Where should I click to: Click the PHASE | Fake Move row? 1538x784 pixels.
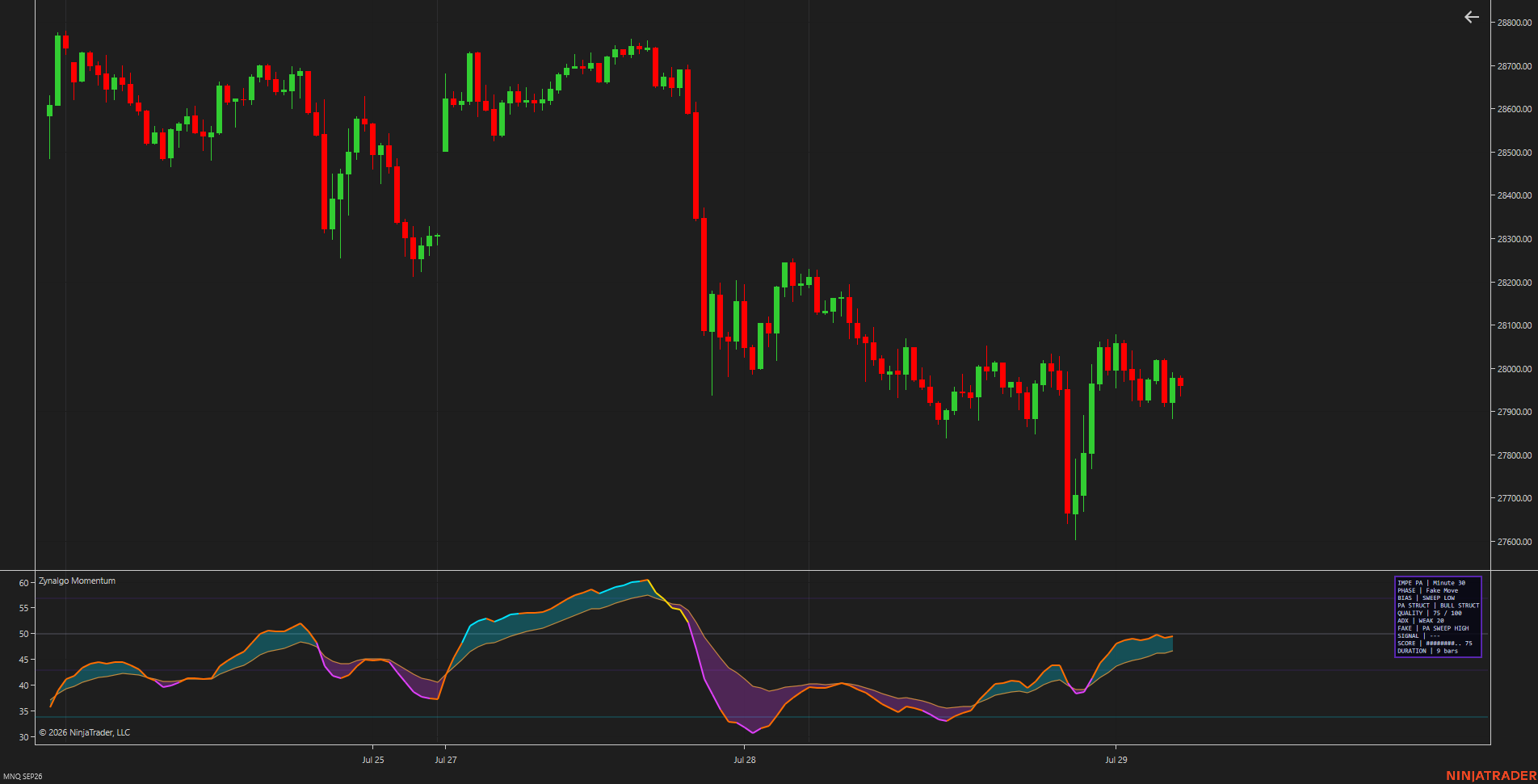tap(1428, 590)
